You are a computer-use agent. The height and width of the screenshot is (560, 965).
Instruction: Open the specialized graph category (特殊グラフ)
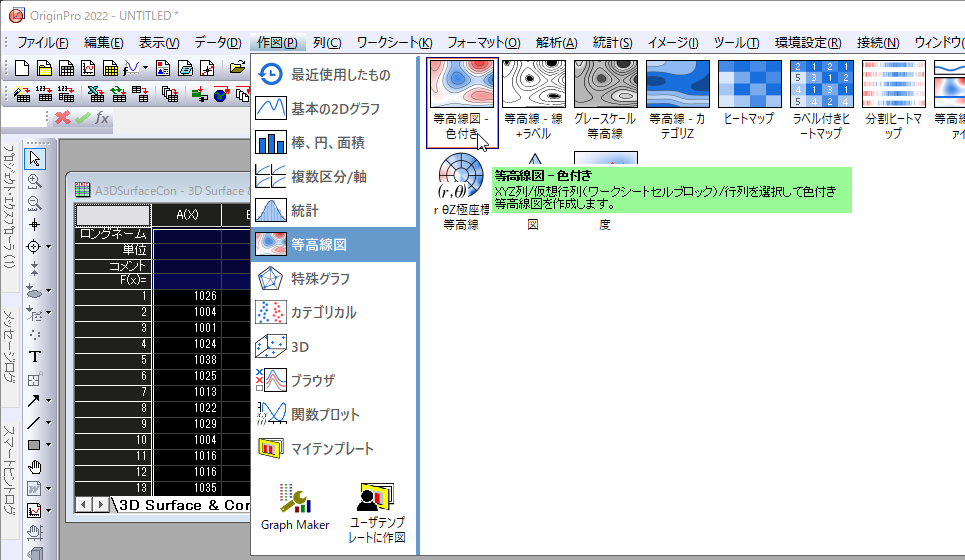[x=334, y=278]
